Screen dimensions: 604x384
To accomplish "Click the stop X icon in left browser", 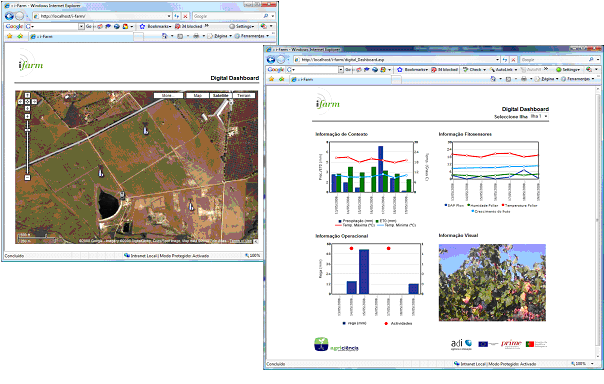I will click(185, 16).
